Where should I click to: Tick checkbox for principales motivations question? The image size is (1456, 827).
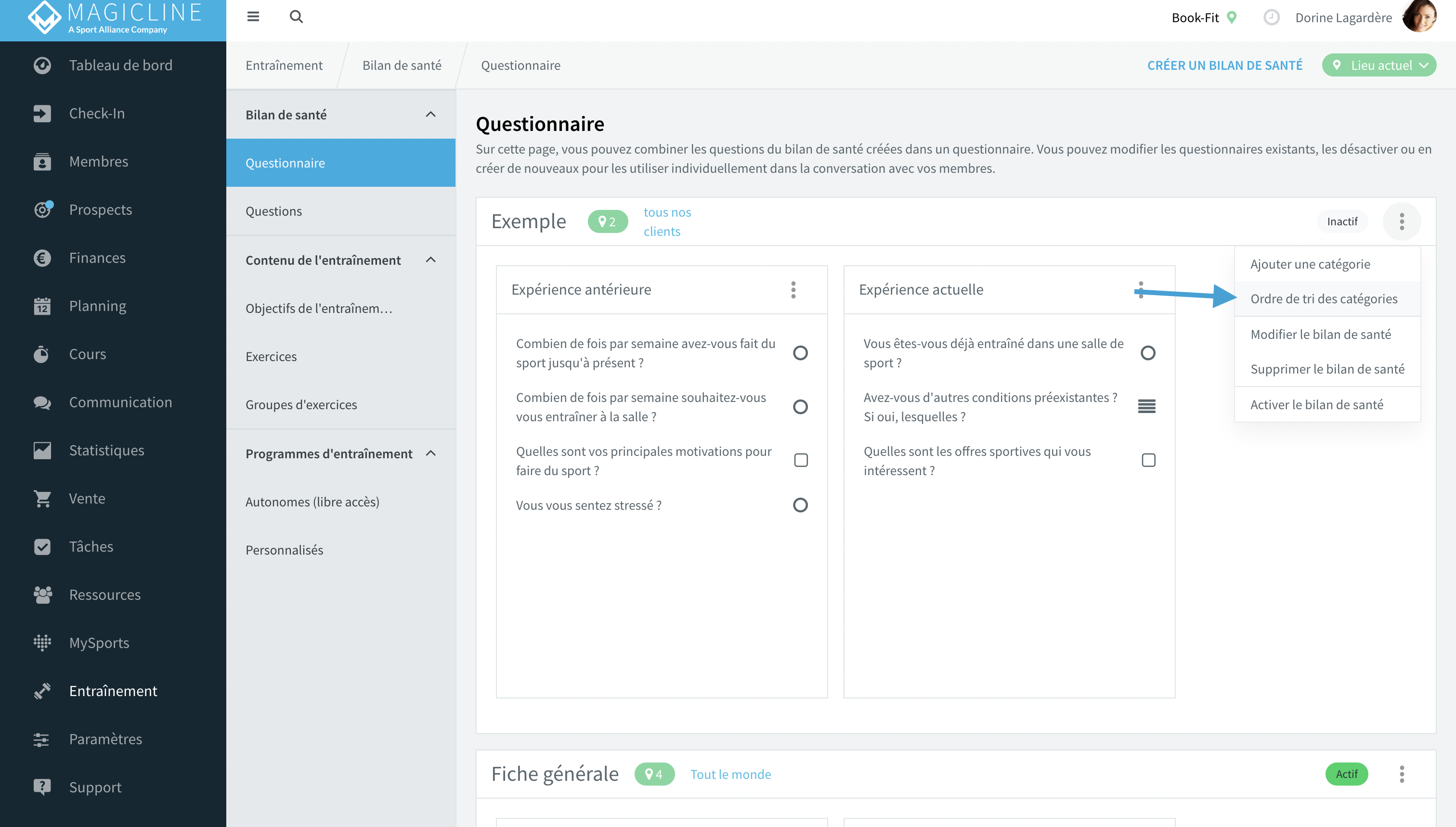[x=800, y=460]
